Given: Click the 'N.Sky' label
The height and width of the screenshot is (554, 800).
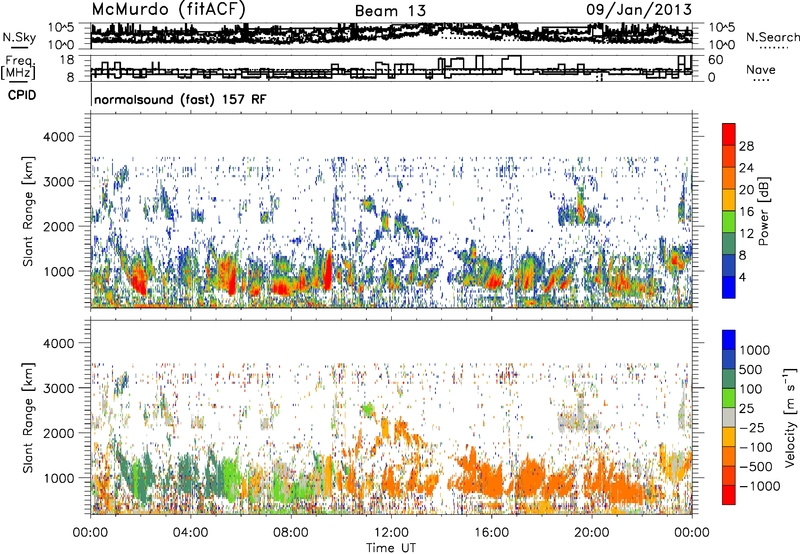Looking at the screenshot, I should (x=19, y=37).
